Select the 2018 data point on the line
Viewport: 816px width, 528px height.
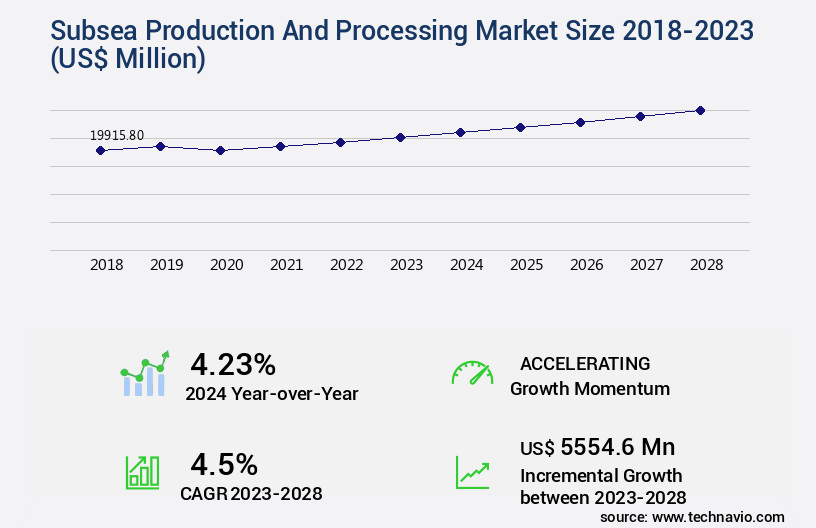(100, 151)
